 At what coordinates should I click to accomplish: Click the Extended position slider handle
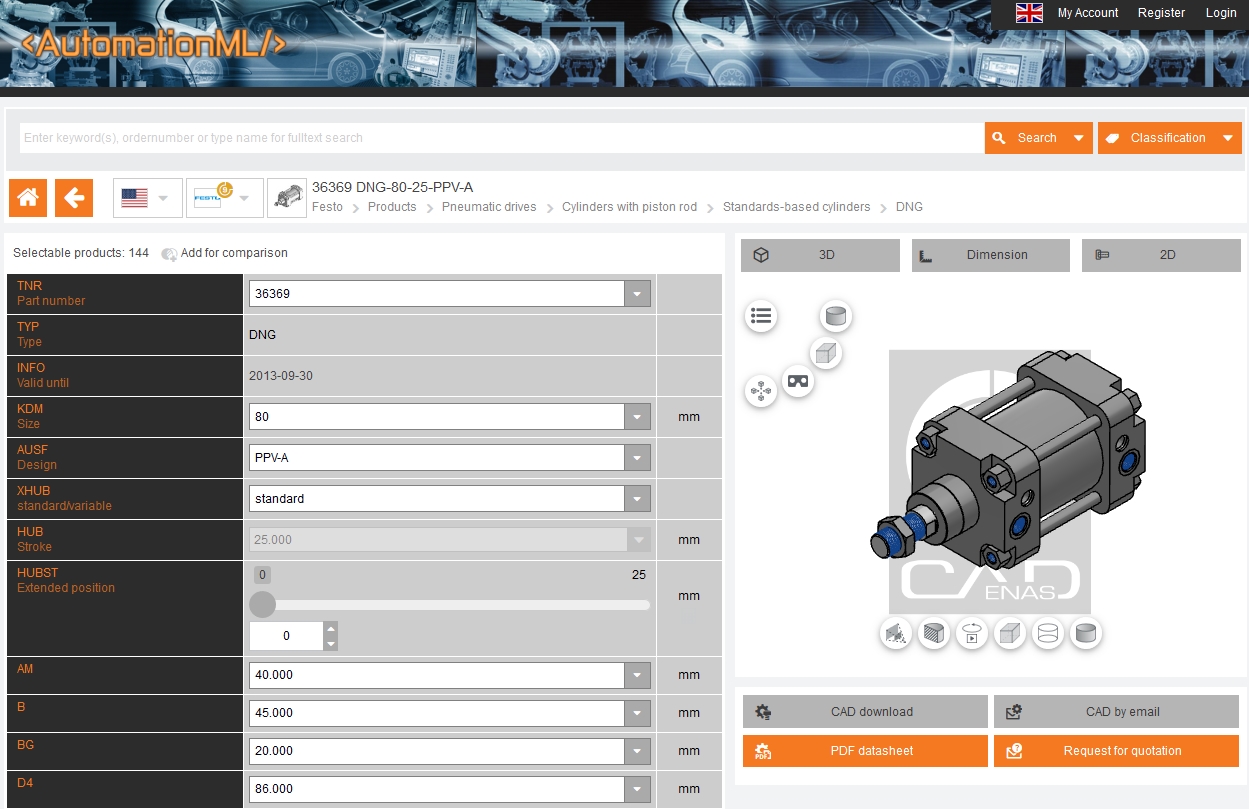262,604
